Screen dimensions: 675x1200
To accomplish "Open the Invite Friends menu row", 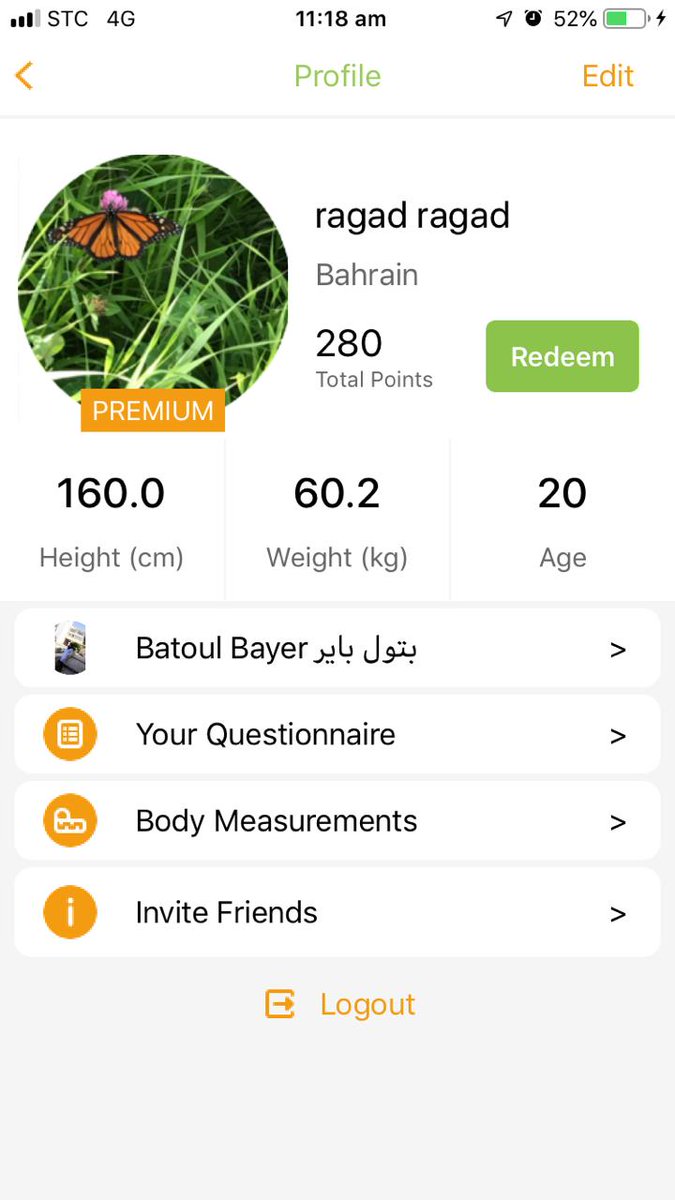I will coord(337,912).
